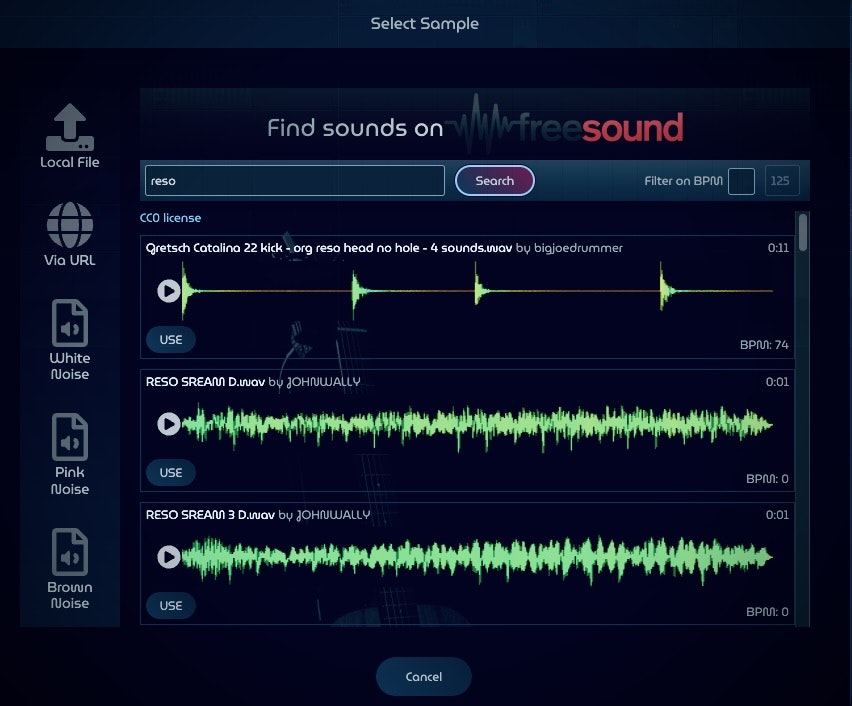852x706 pixels.
Task: Play the RESO SREAM D.wav sample
Action: [x=168, y=424]
